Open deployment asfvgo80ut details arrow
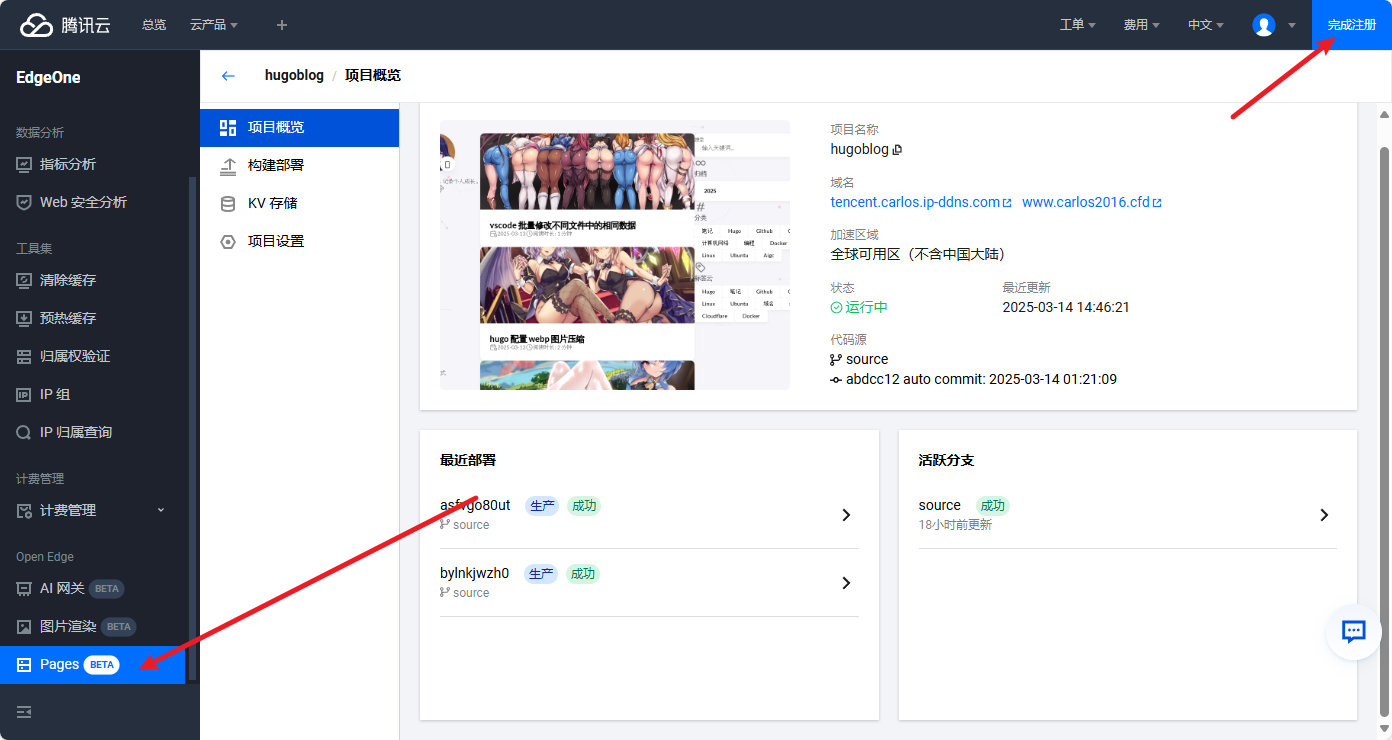 [846, 515]
